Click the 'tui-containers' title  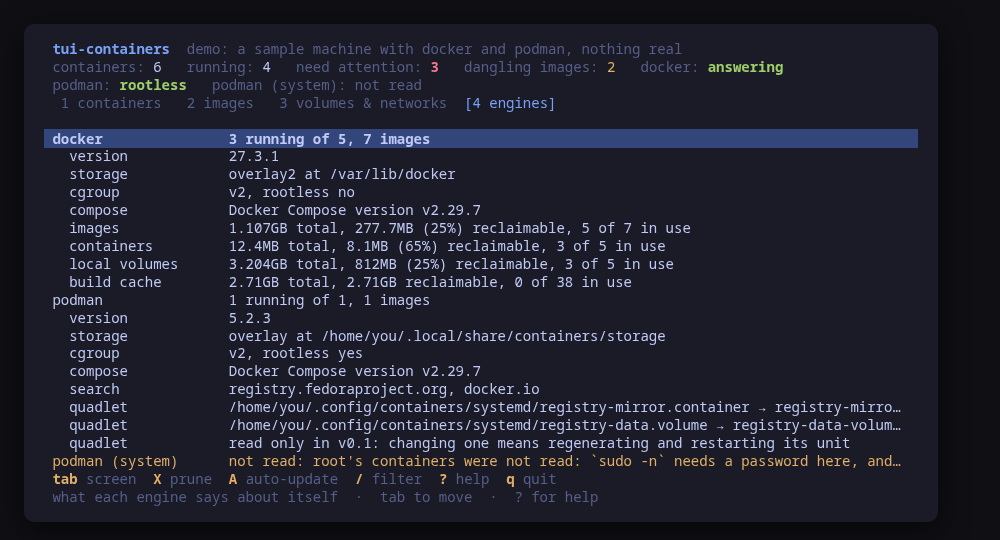111,49
